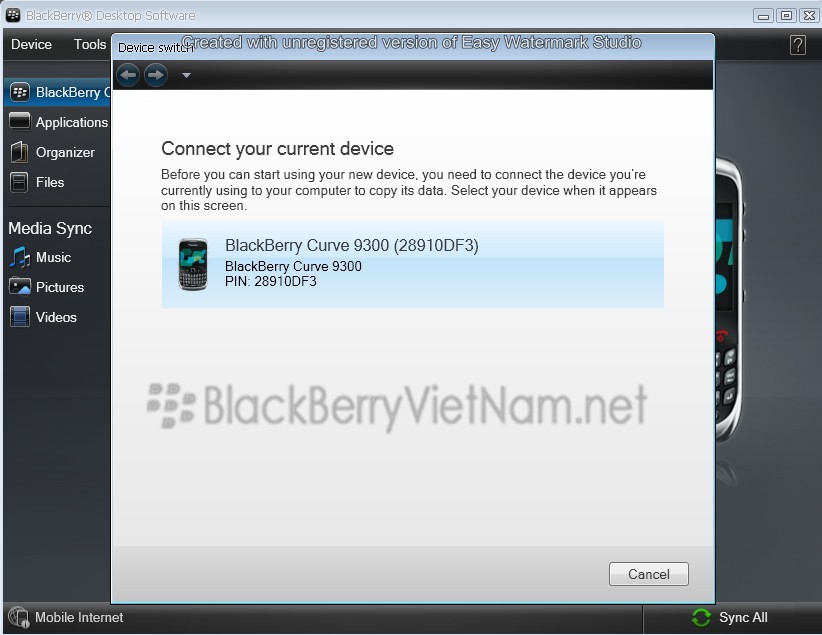Cancel the Device switch dialog
Viewport: 822px width, 635px height.
tap(648, 574)
